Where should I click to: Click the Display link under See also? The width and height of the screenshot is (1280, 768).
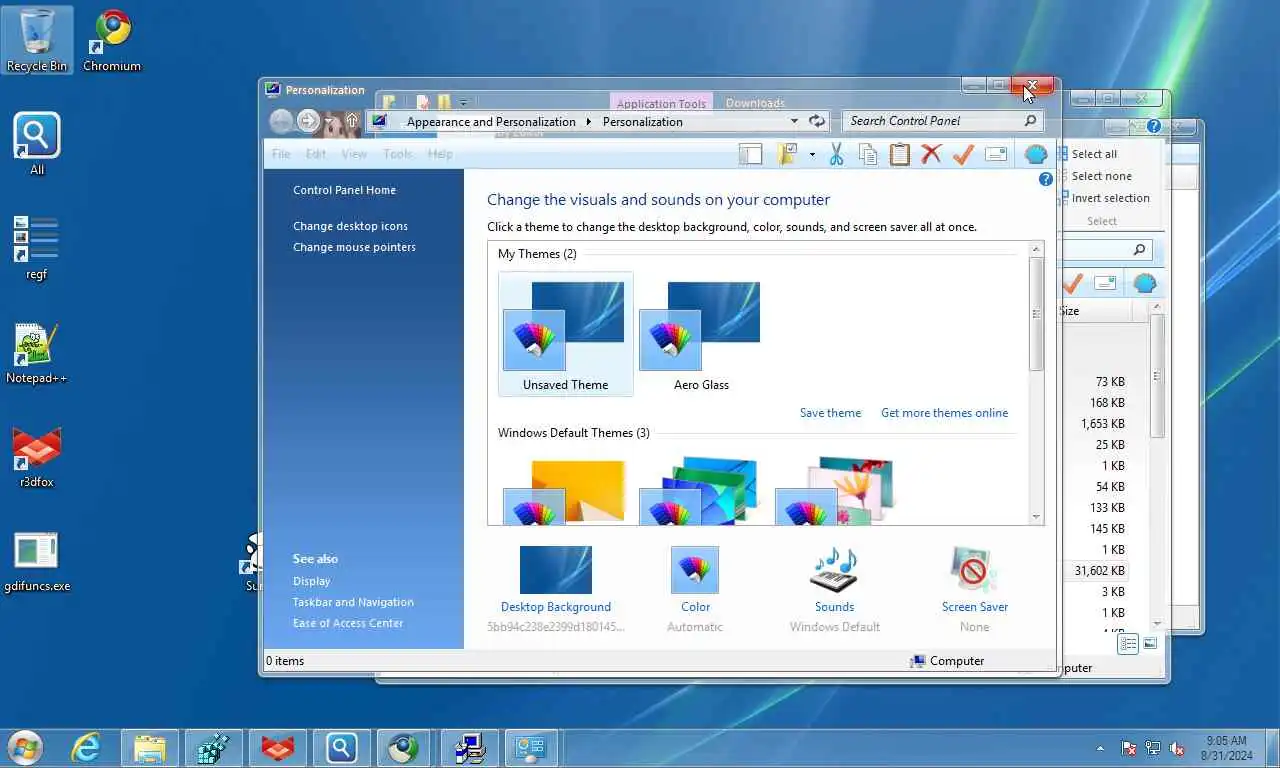[311, 581]
